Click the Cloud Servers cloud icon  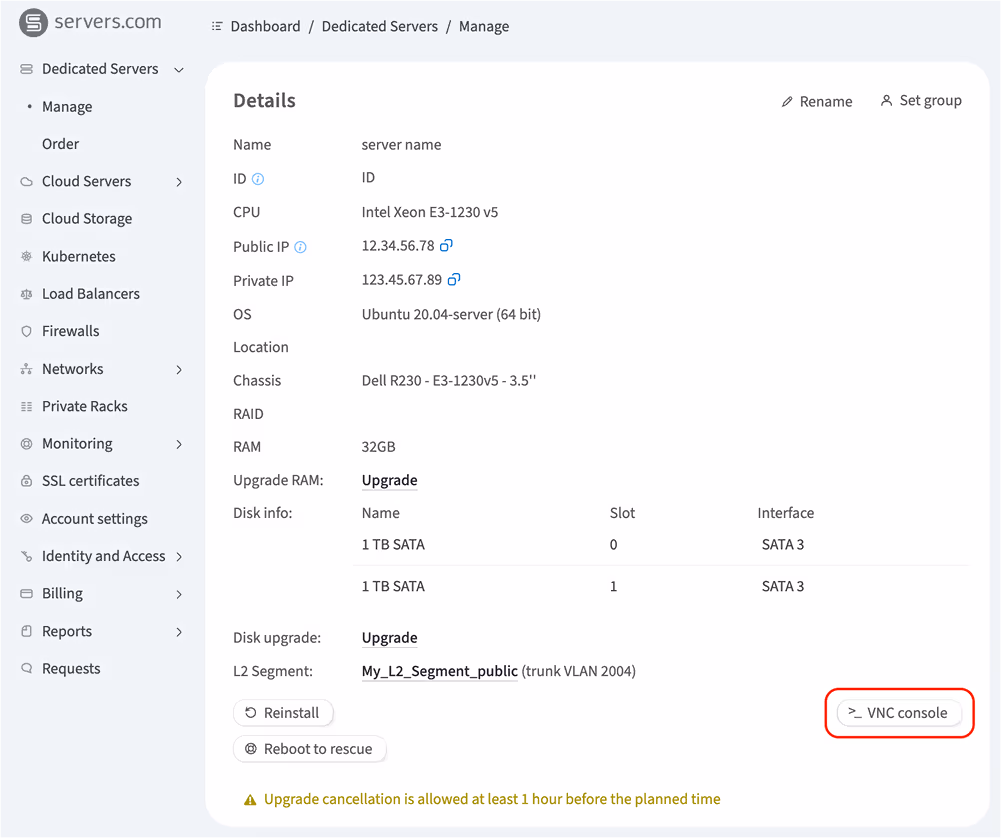(x=26, y=182)
